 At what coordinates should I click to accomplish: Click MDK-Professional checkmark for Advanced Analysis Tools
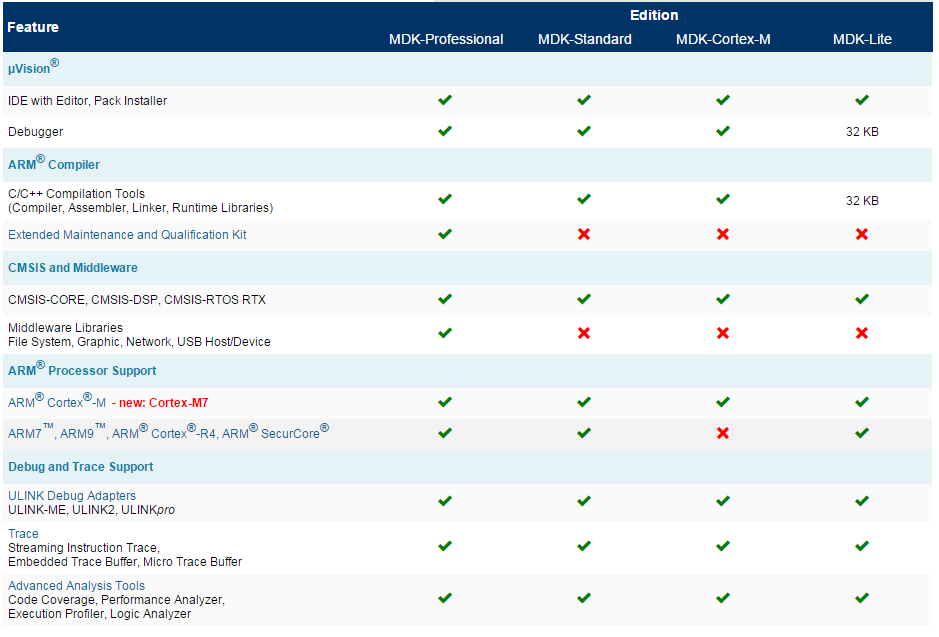pyautogui.click(x=445, y=597)
